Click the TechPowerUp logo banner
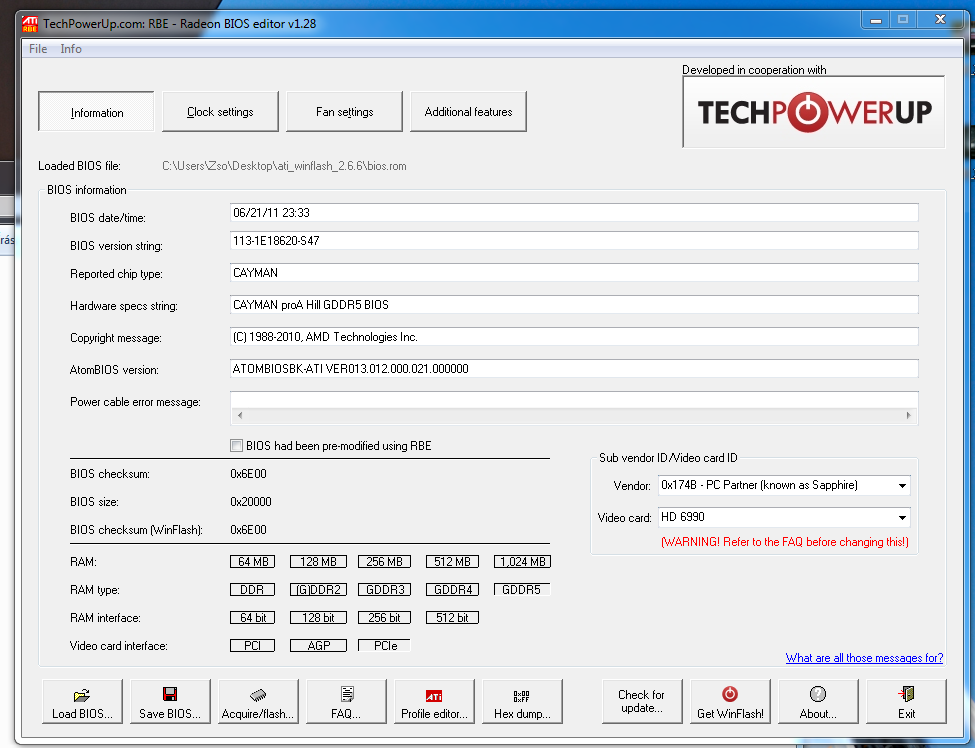The width and height of the screenshot is (975, 748). (x=814, y=112)
